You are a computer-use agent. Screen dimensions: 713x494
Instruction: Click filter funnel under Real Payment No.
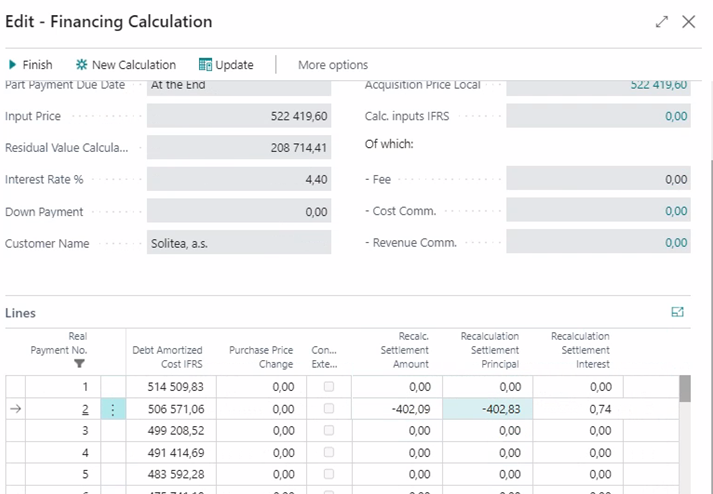(x=79, y=364)
